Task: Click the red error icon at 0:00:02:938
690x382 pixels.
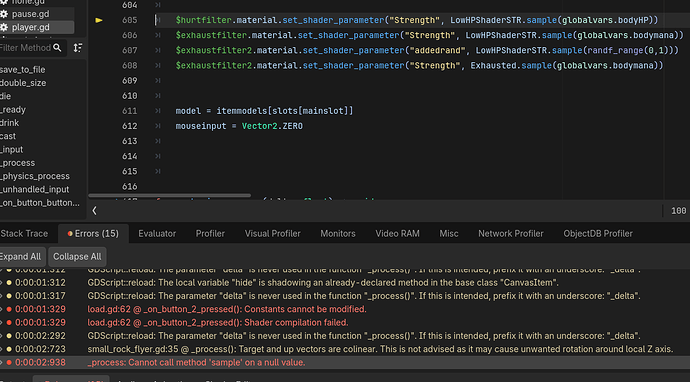Action: click(x=9, y=363)
